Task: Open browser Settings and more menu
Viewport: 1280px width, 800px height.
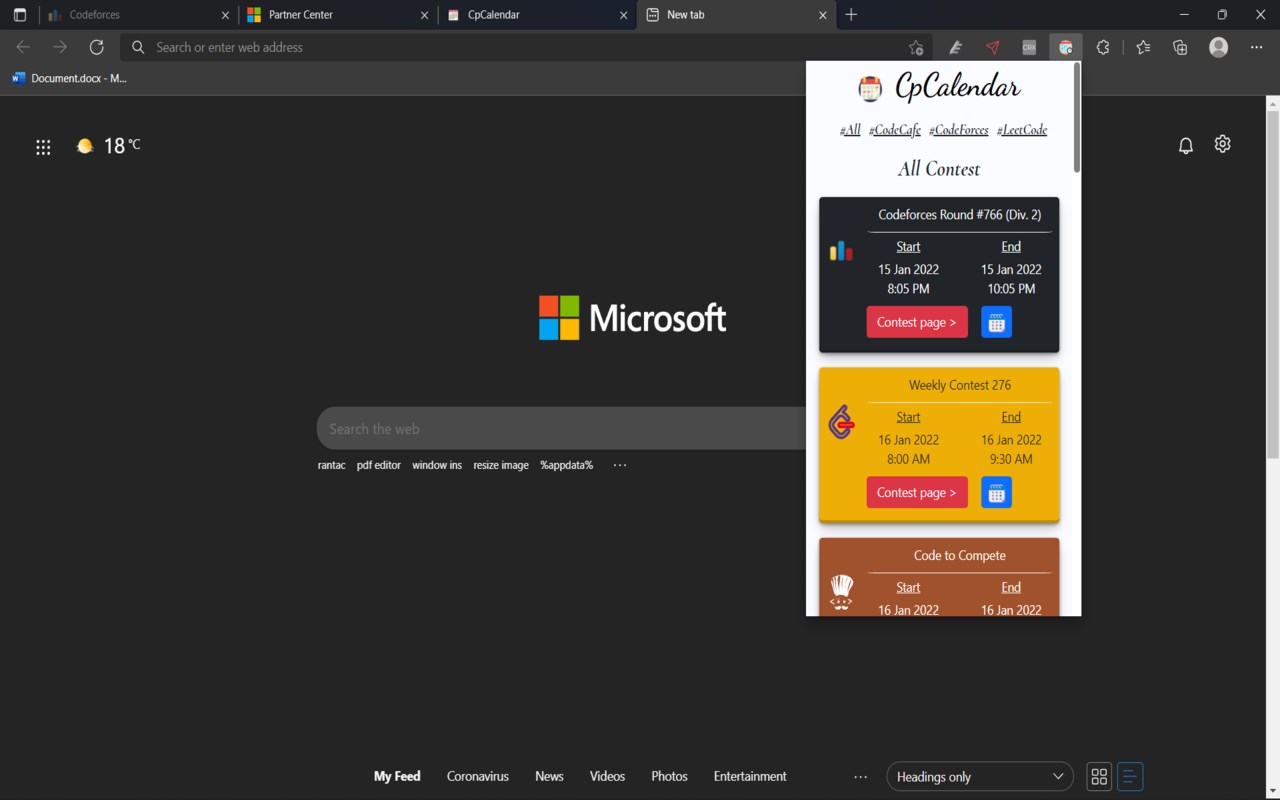Action: [x=1256, y=47]
